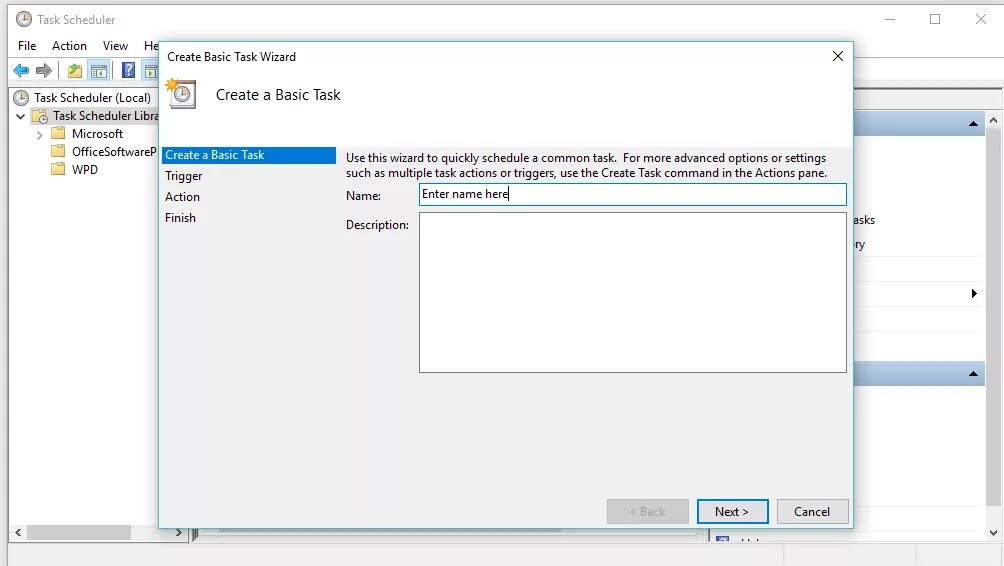This screenshot has width=1004, height=566.
Task: Click the blue Back arrow toolbar icon
Action: (21, 70)
